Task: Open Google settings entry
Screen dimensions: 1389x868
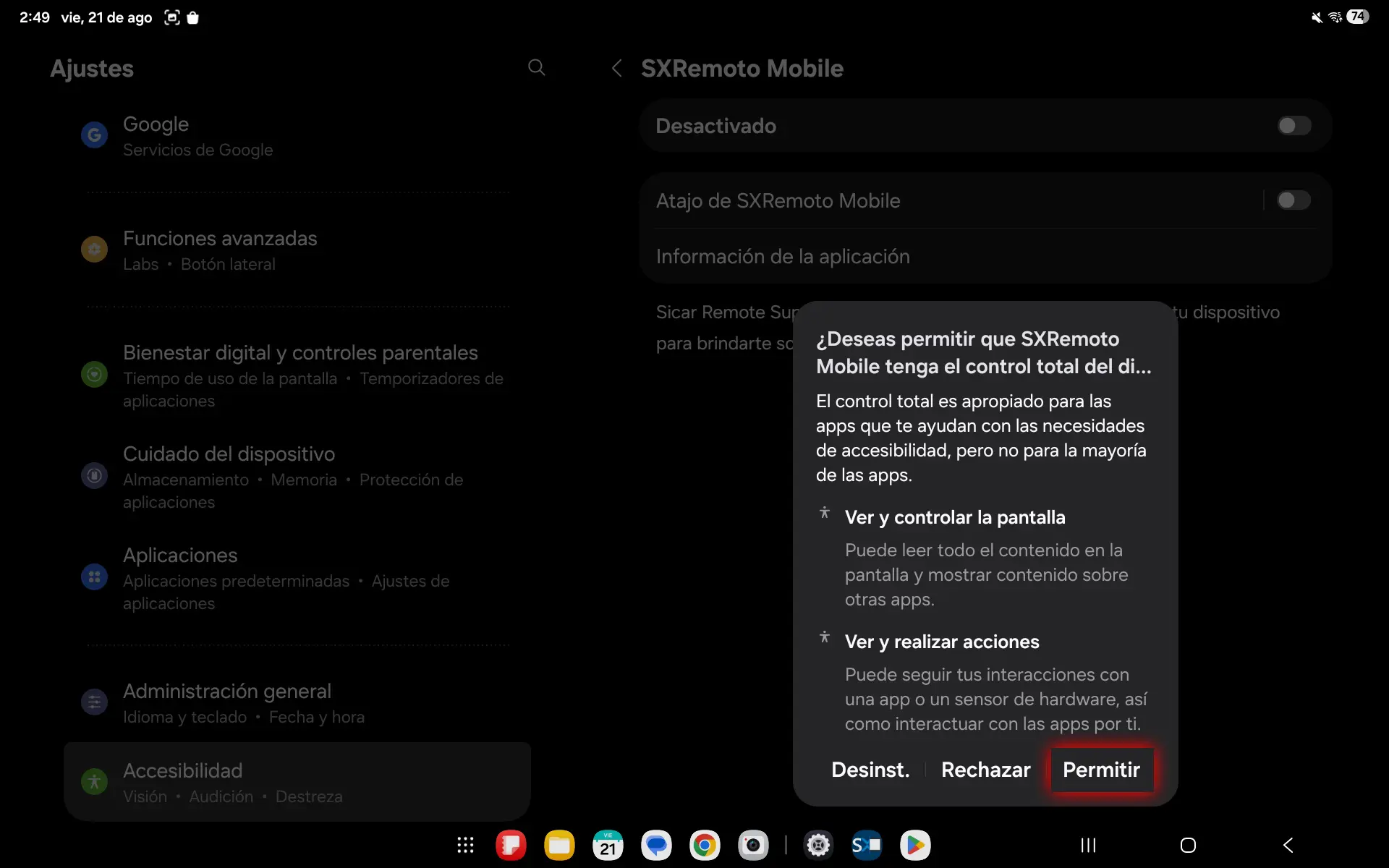Action: (x=297, y=136)
